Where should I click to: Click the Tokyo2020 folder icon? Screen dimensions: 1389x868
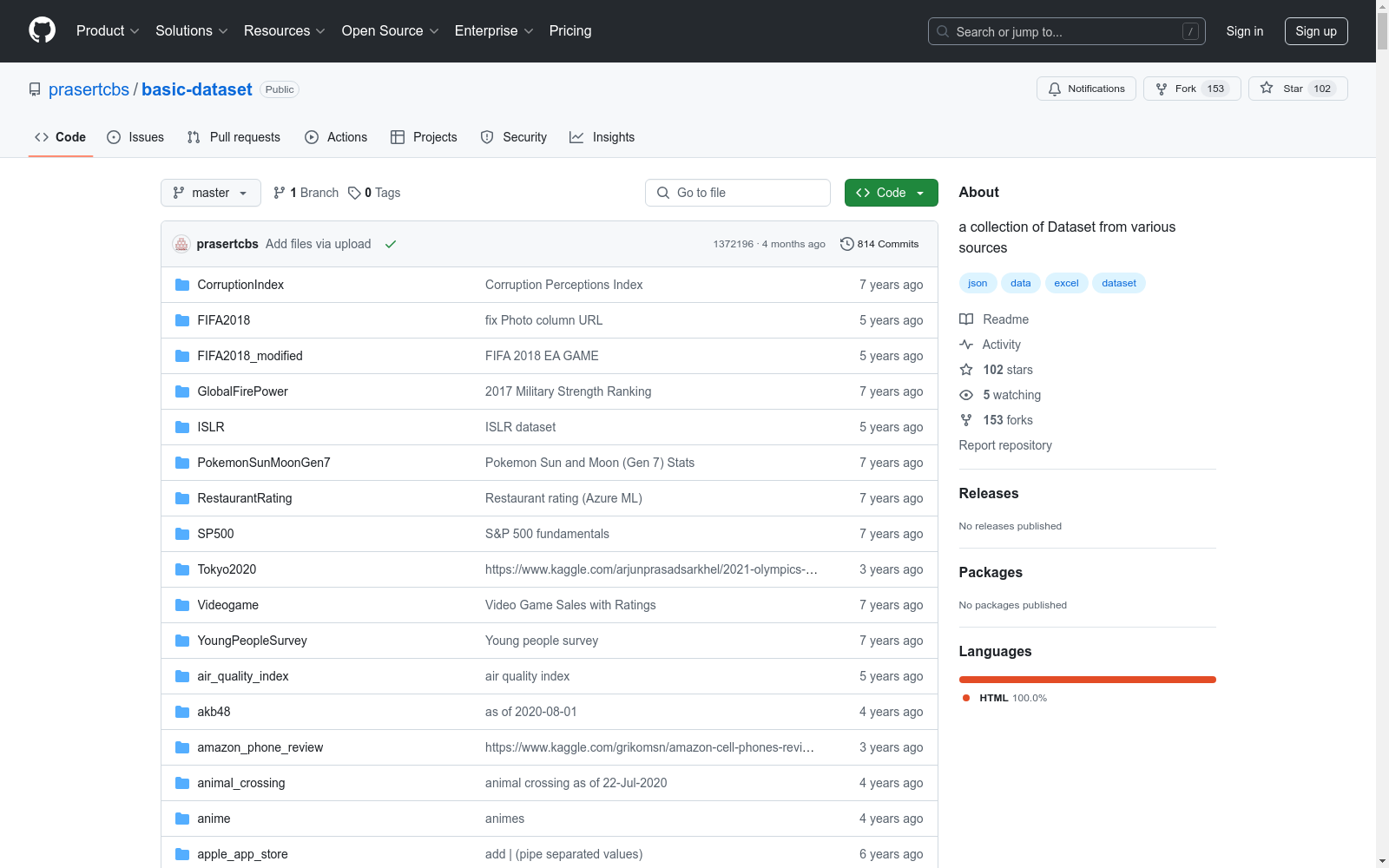coord(182,569)
